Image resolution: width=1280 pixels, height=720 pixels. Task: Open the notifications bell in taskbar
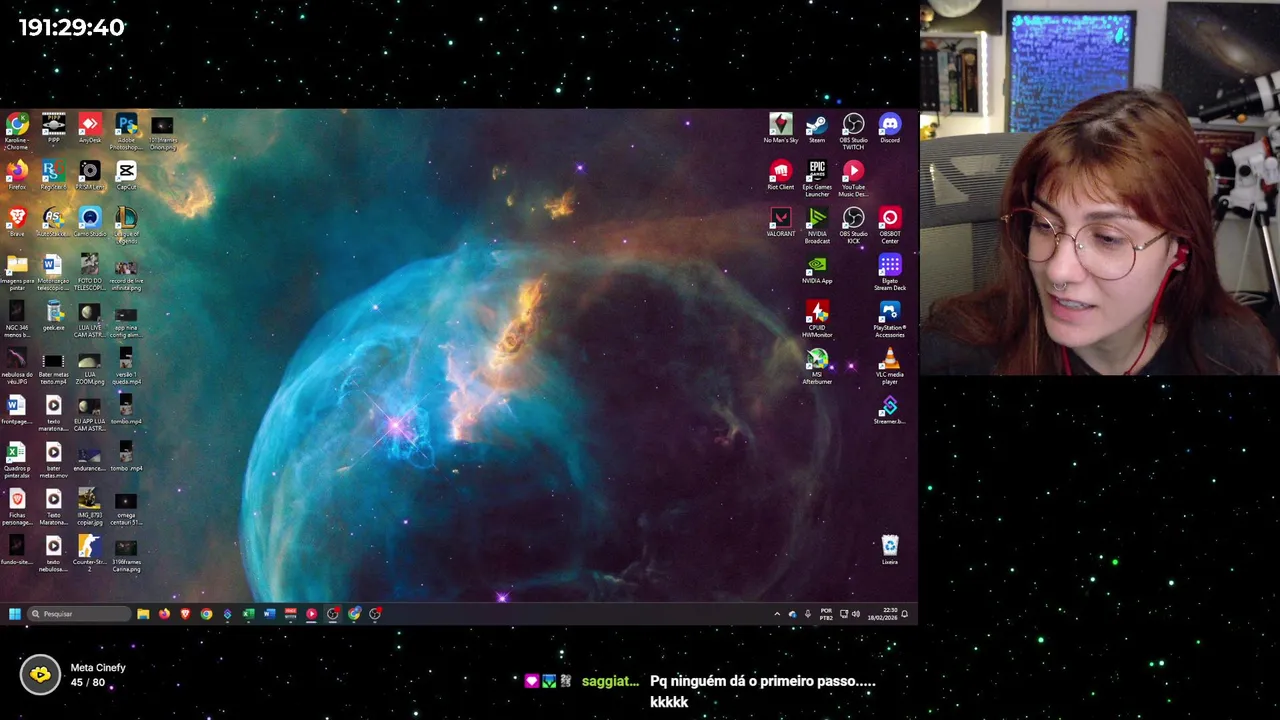click(905, 614)
